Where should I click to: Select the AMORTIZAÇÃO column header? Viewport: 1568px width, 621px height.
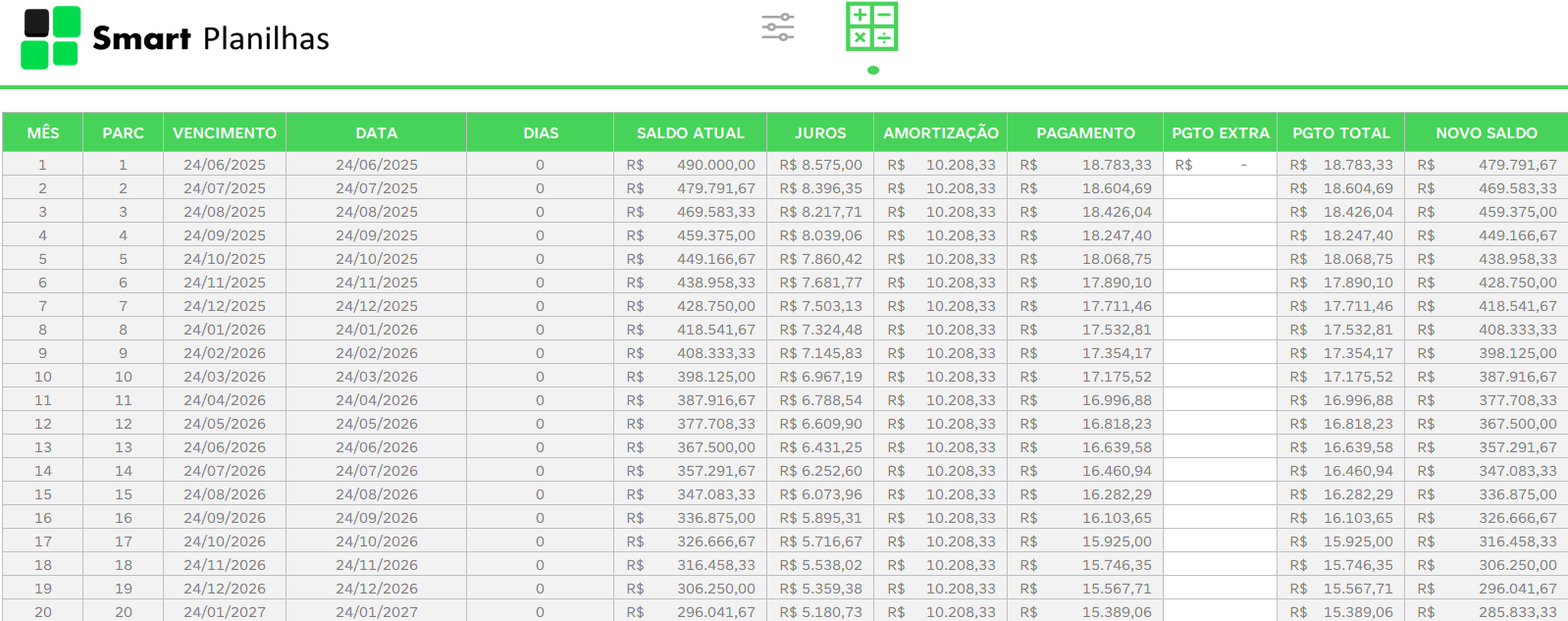tap(940, 132)
